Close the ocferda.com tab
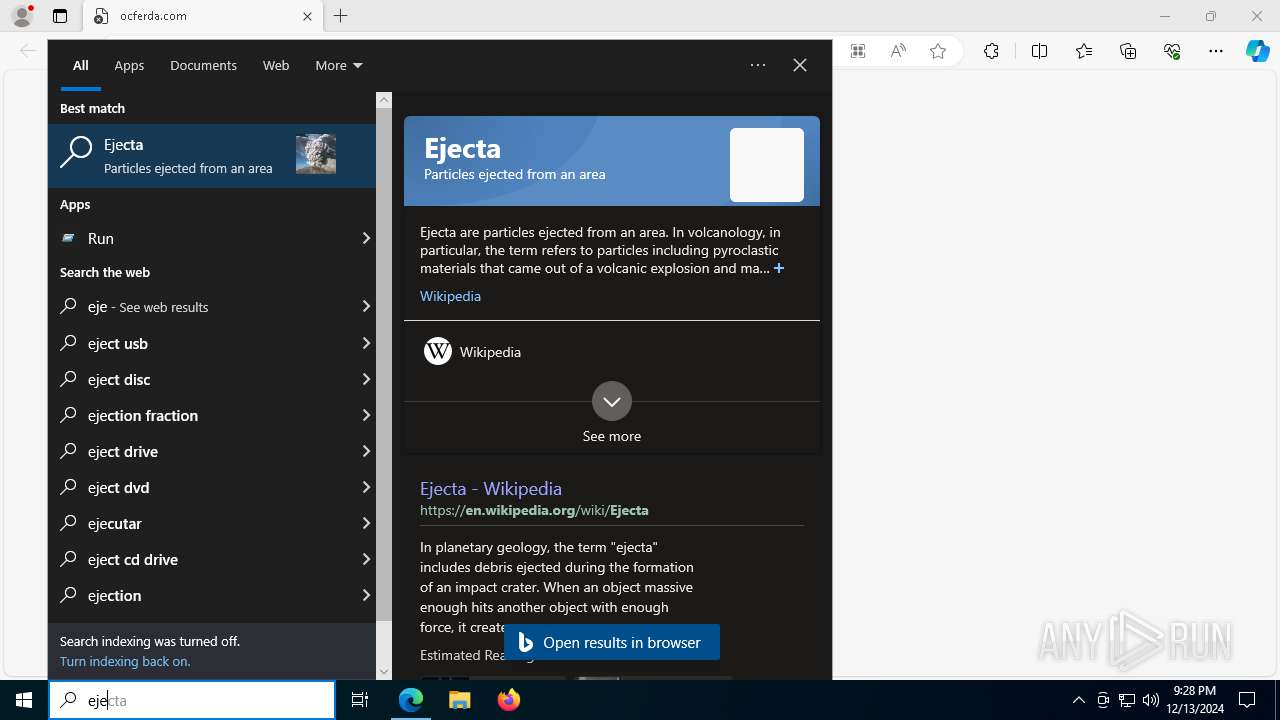Viewport: 1280px width, 720px height. pos(307,16)
